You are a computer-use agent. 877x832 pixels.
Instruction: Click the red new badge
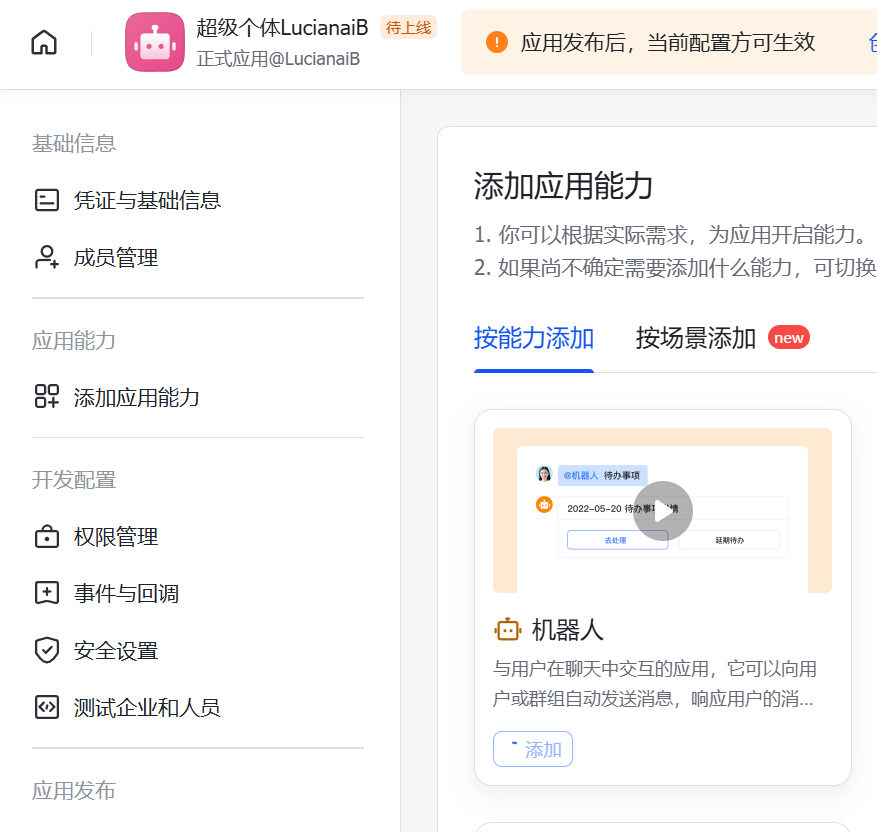click(x=789, y=338)
